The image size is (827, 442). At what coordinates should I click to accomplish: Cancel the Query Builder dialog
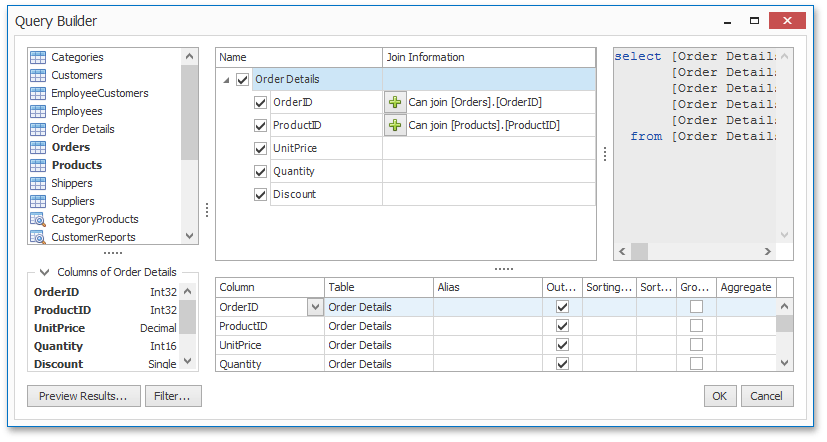(767, 396)
